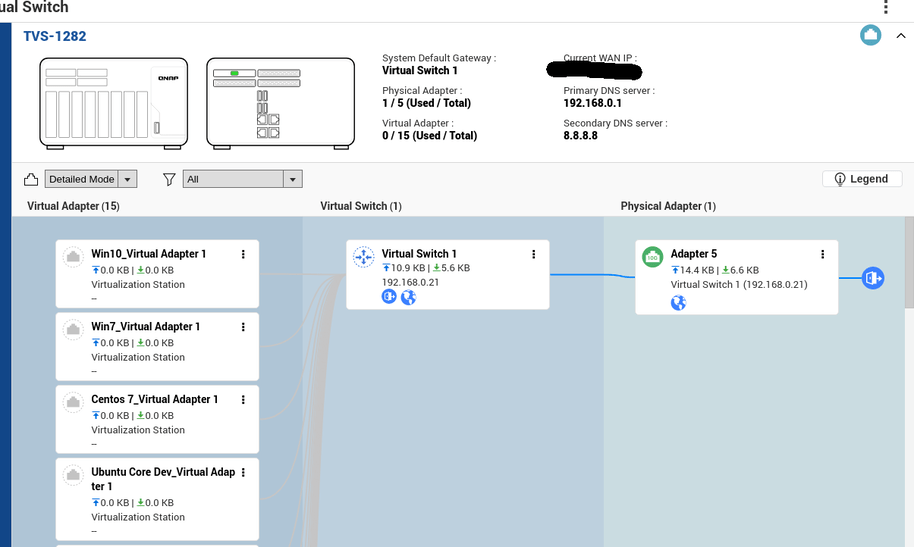The image size is (914, 547).
Task: Click the Virtual Adapter 0 / 15 count
Action: [x=430, y=136]
